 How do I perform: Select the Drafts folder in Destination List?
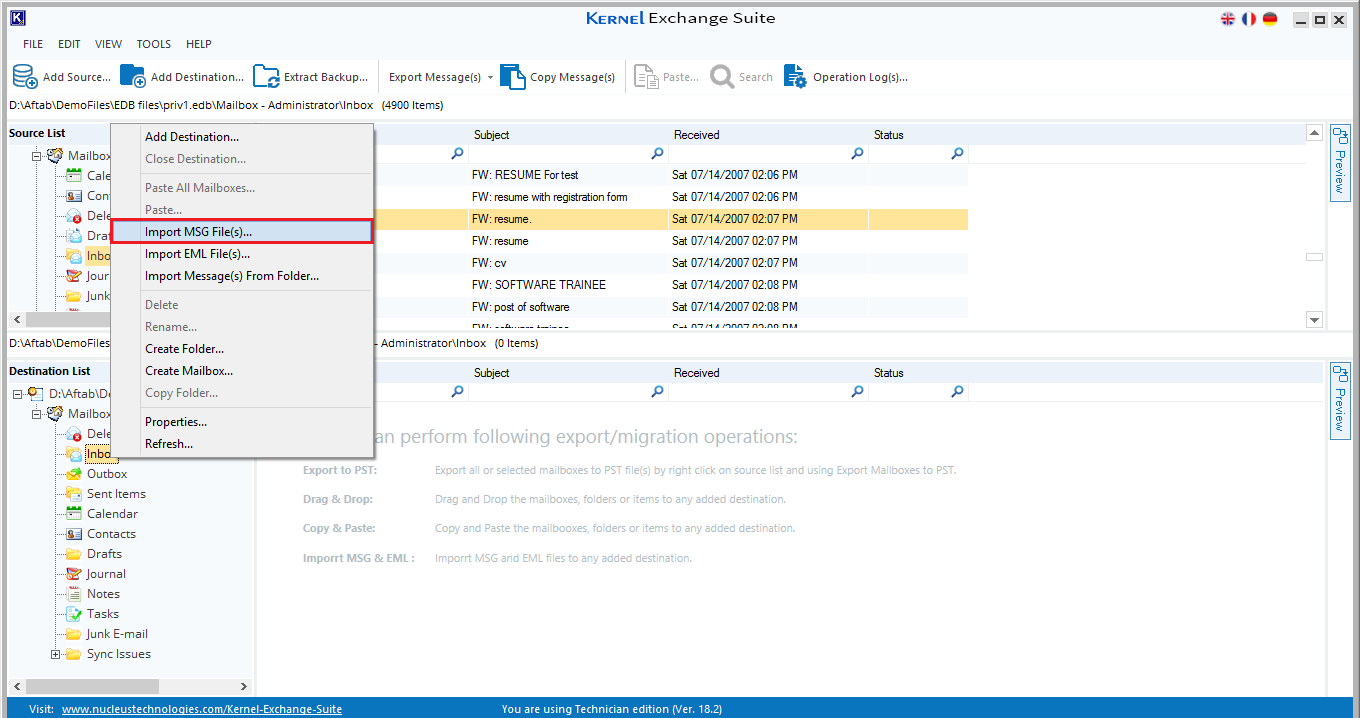click(x=104, y=554)
